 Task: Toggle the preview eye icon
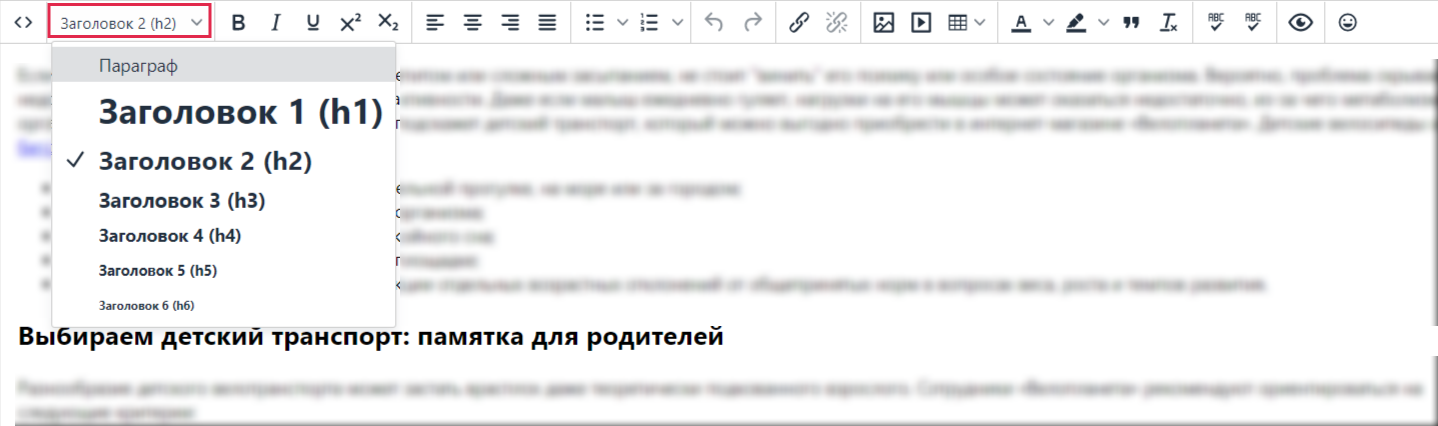pyautogui.click(x=1300, y=22)
